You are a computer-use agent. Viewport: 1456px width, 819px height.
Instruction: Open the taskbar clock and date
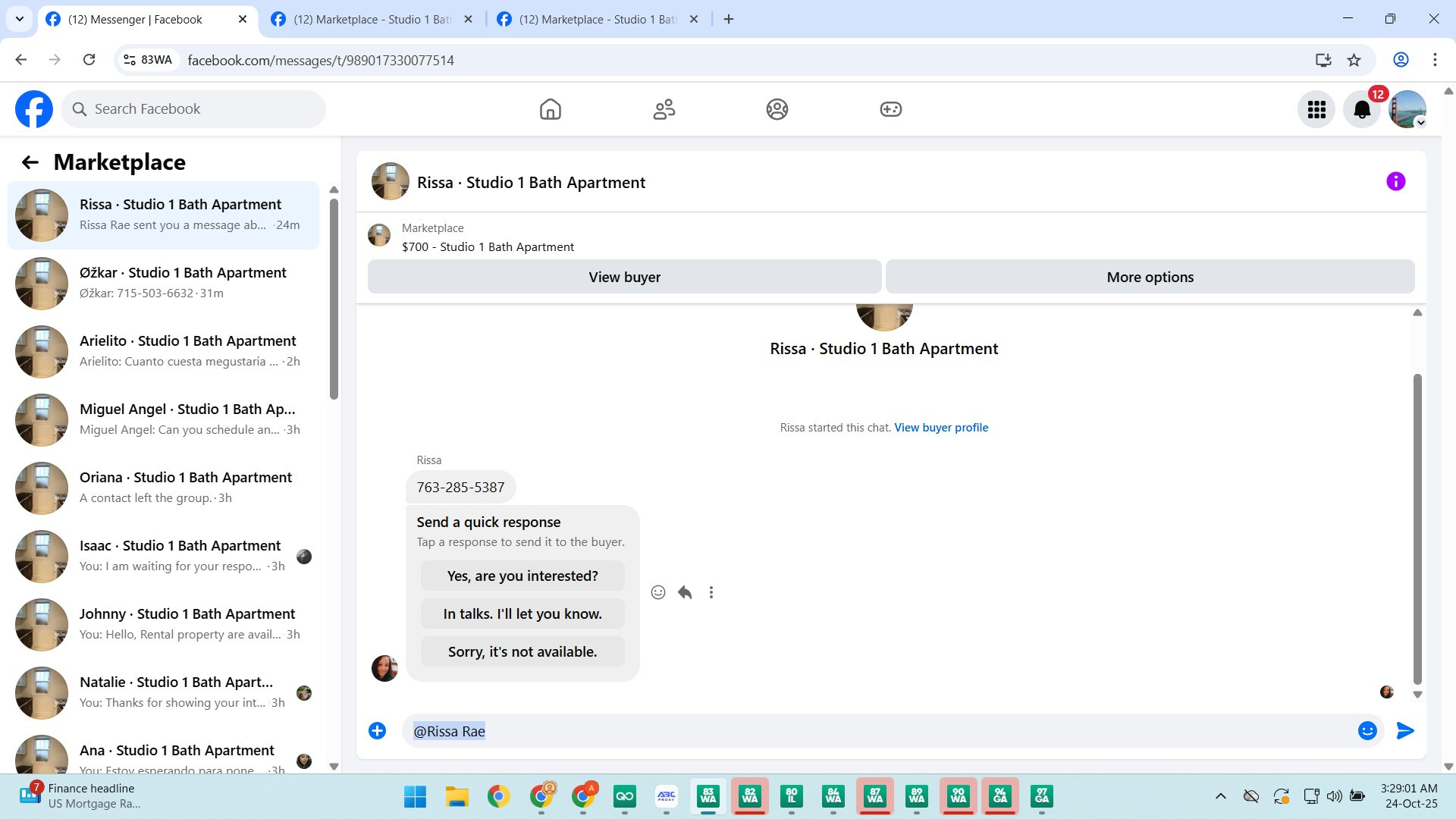[x=1410, y=796]
